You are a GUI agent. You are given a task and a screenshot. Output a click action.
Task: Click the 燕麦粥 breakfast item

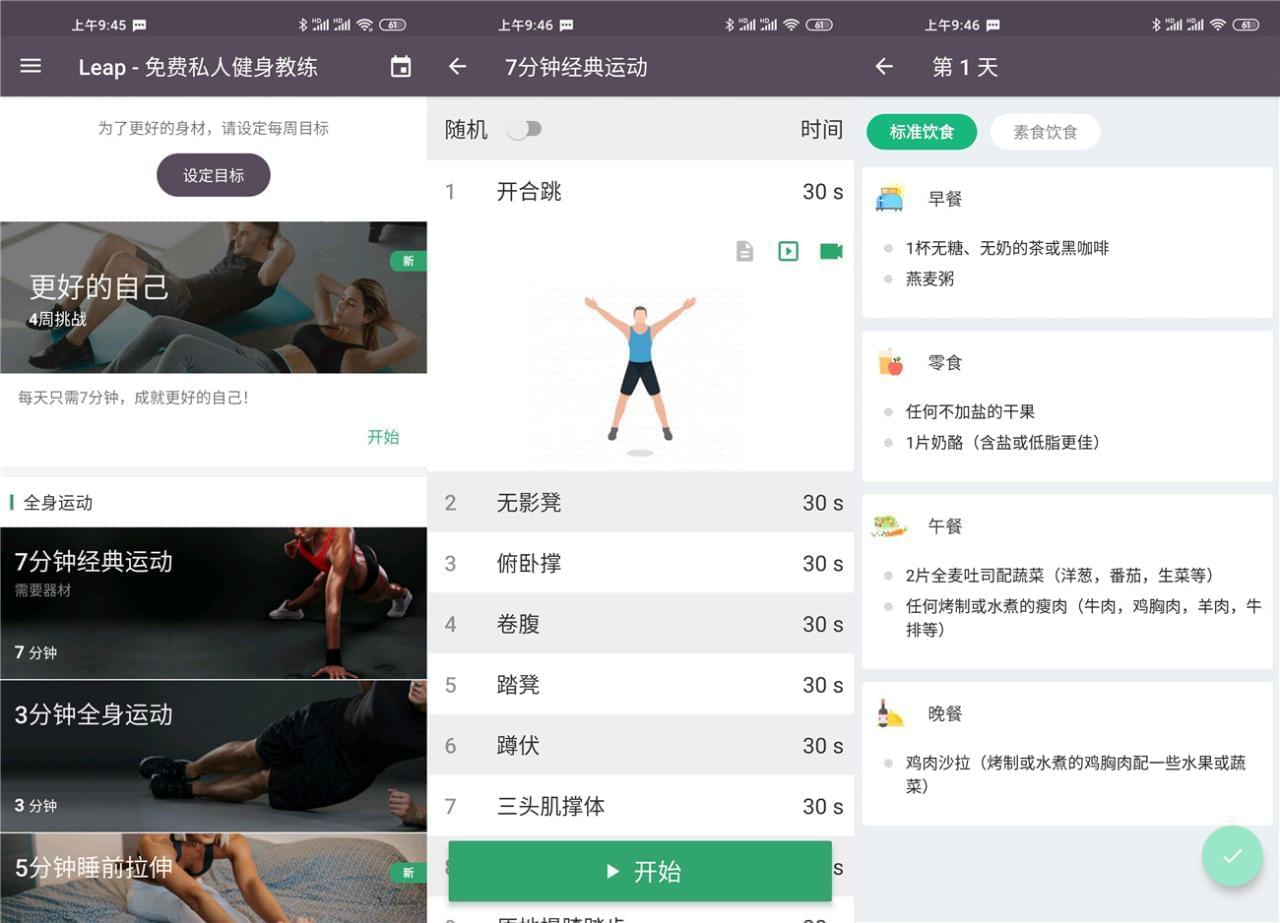pos(930,278)
